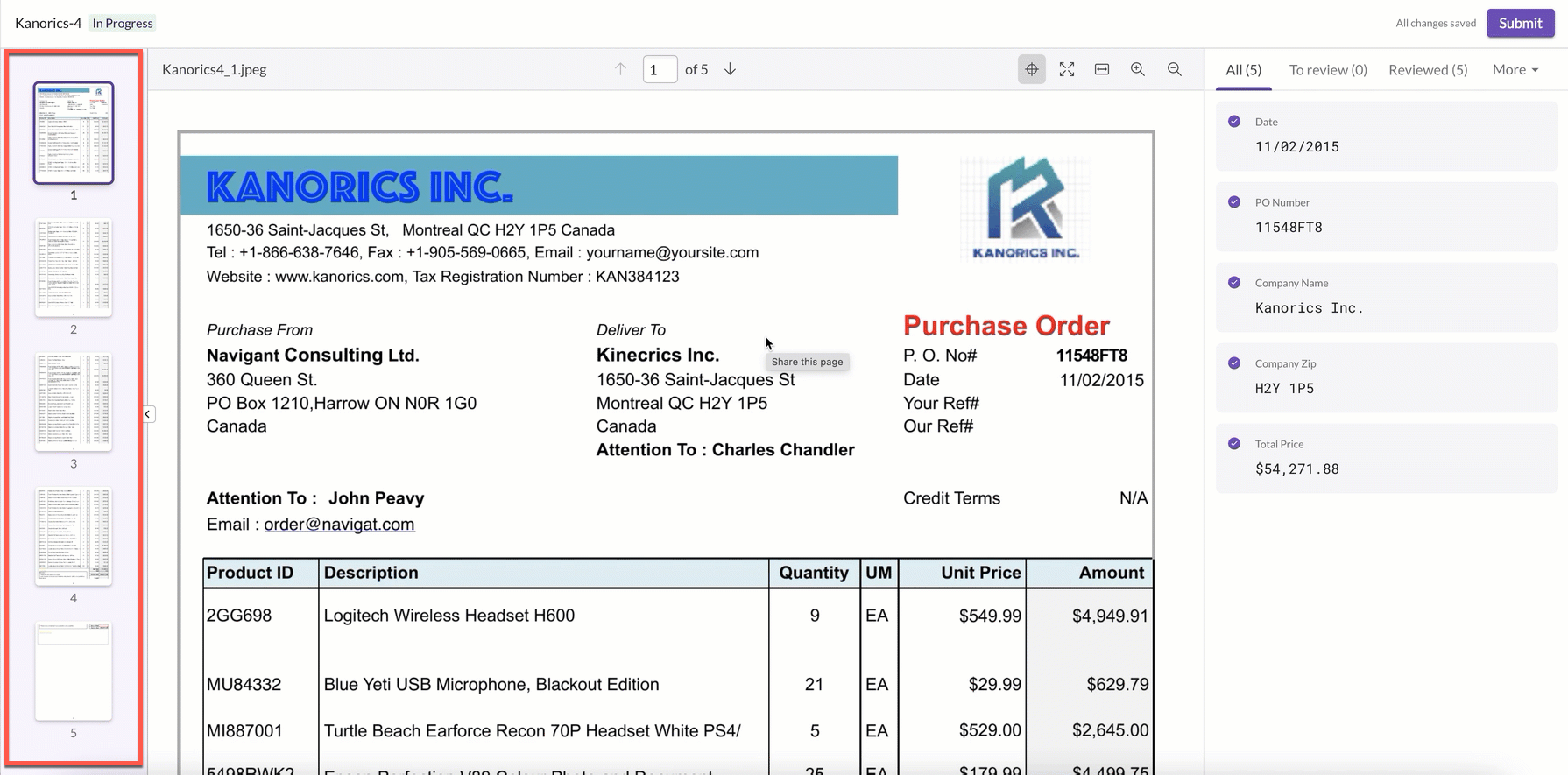
Task: Expand document to full screen view
Action: click(x=1067, y=69)
